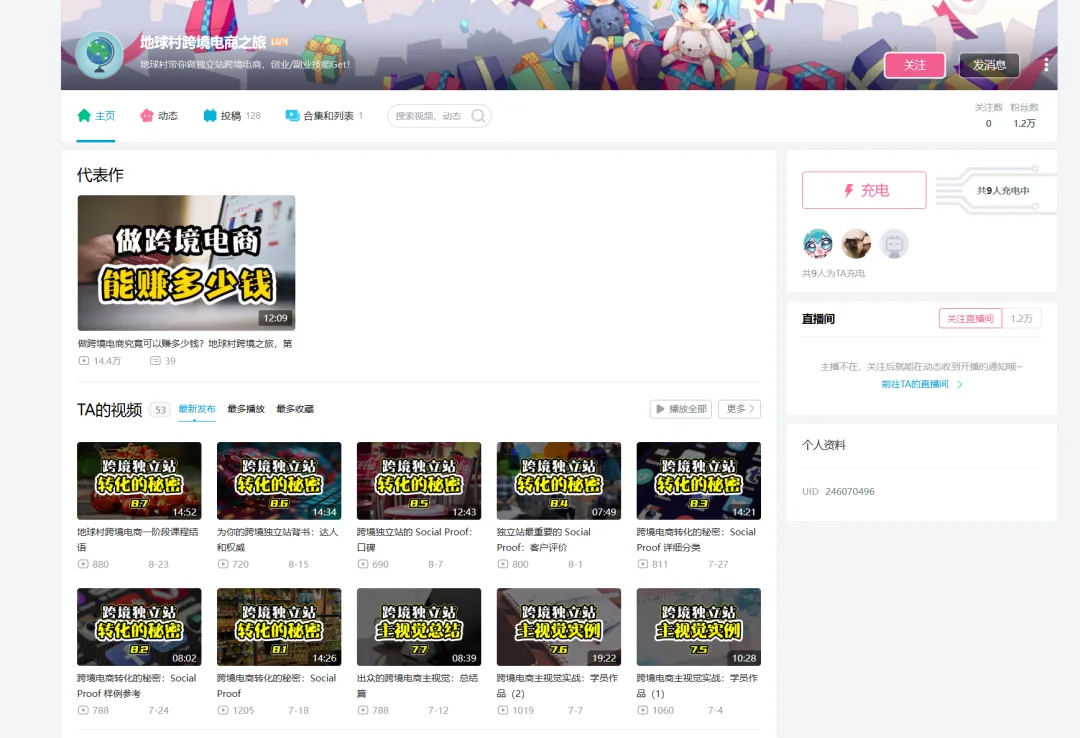
Task: Expand 更多 videos list
Action: coord(739,409)
